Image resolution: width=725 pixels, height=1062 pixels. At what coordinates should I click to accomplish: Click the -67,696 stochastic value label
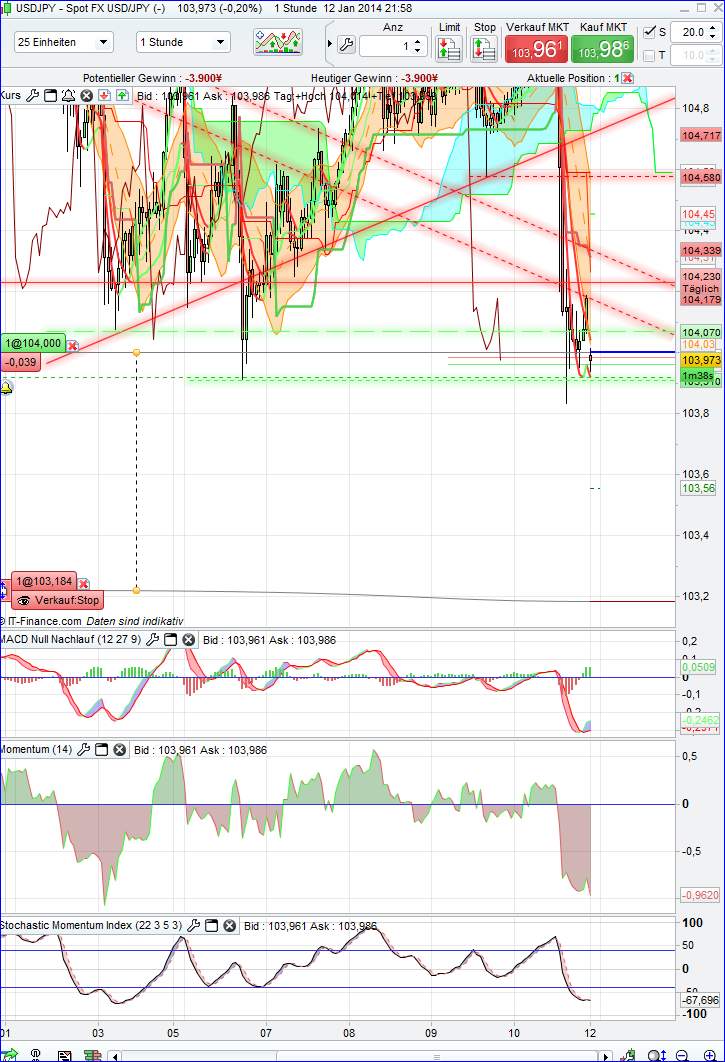[701, 1000]
